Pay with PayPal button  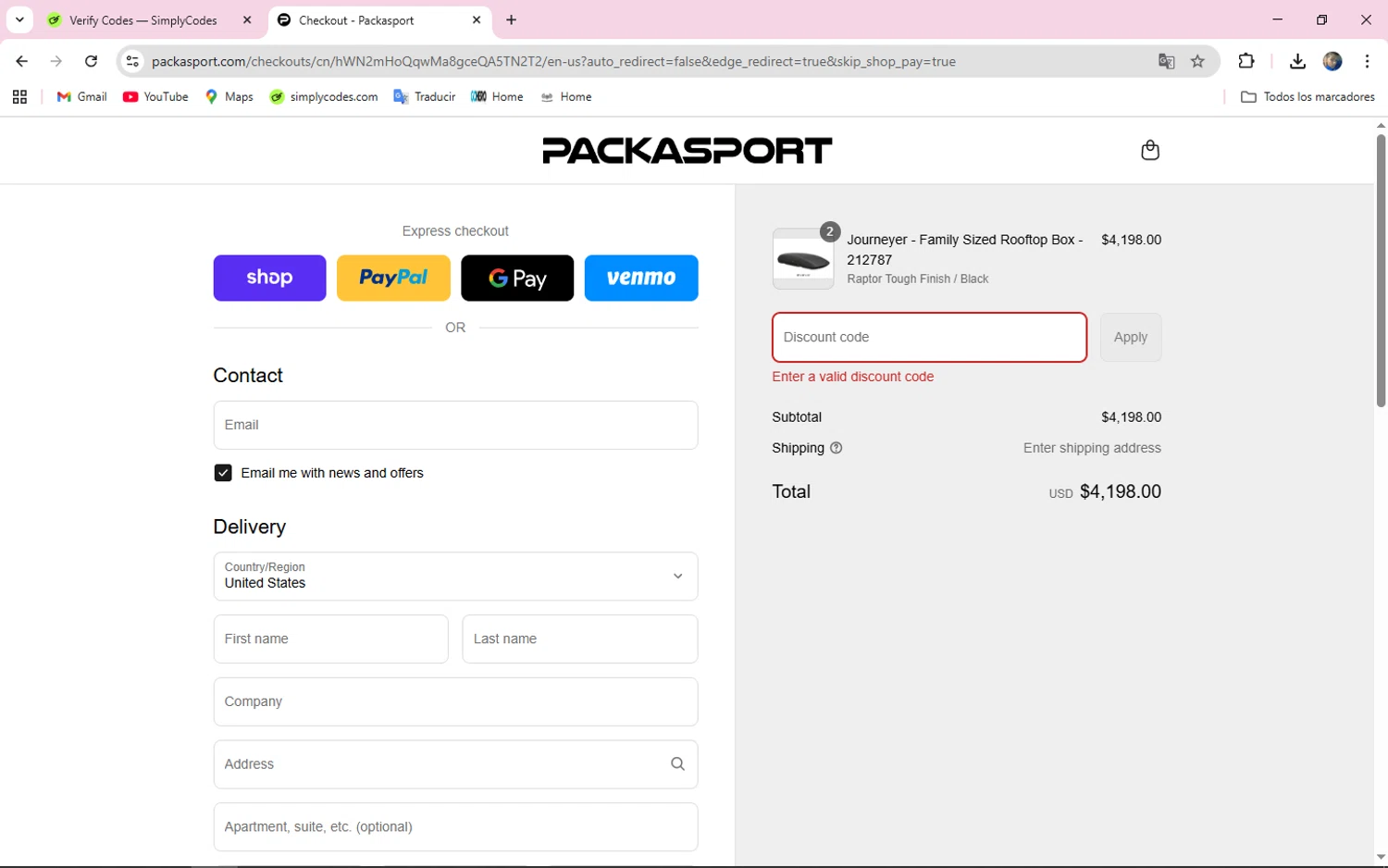[393, 278]
